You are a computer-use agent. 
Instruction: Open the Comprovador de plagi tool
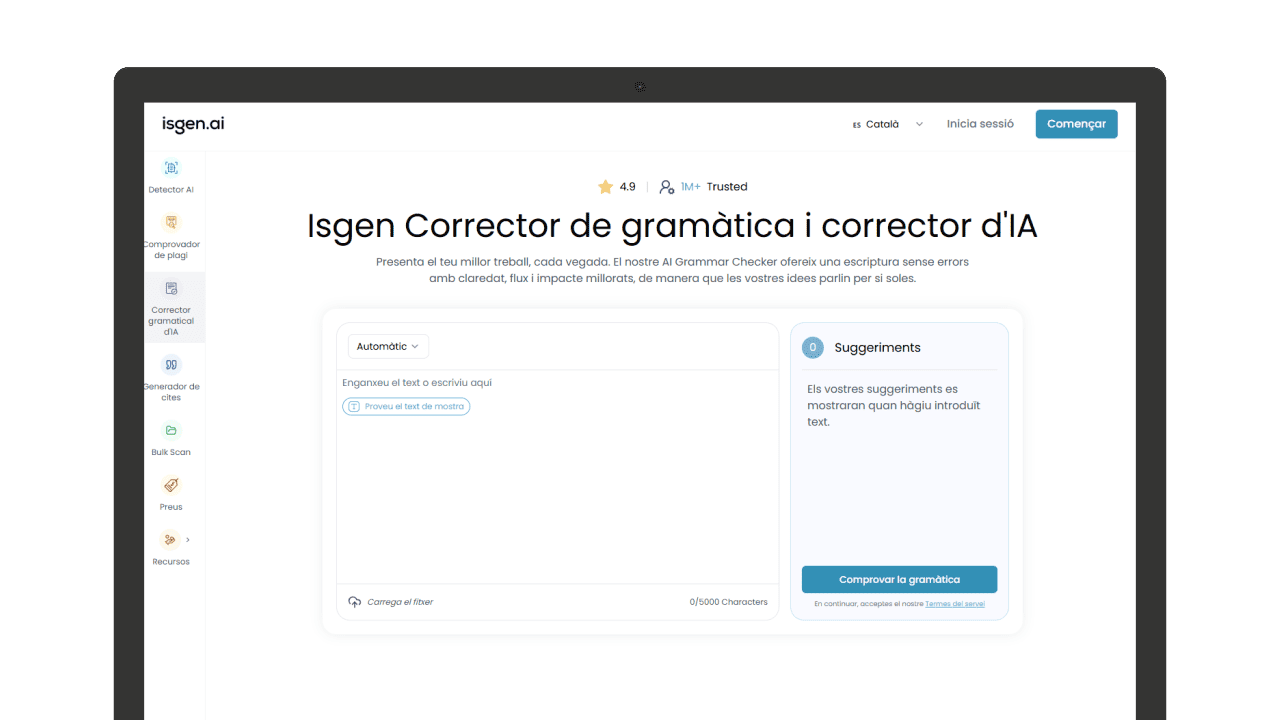171,223
